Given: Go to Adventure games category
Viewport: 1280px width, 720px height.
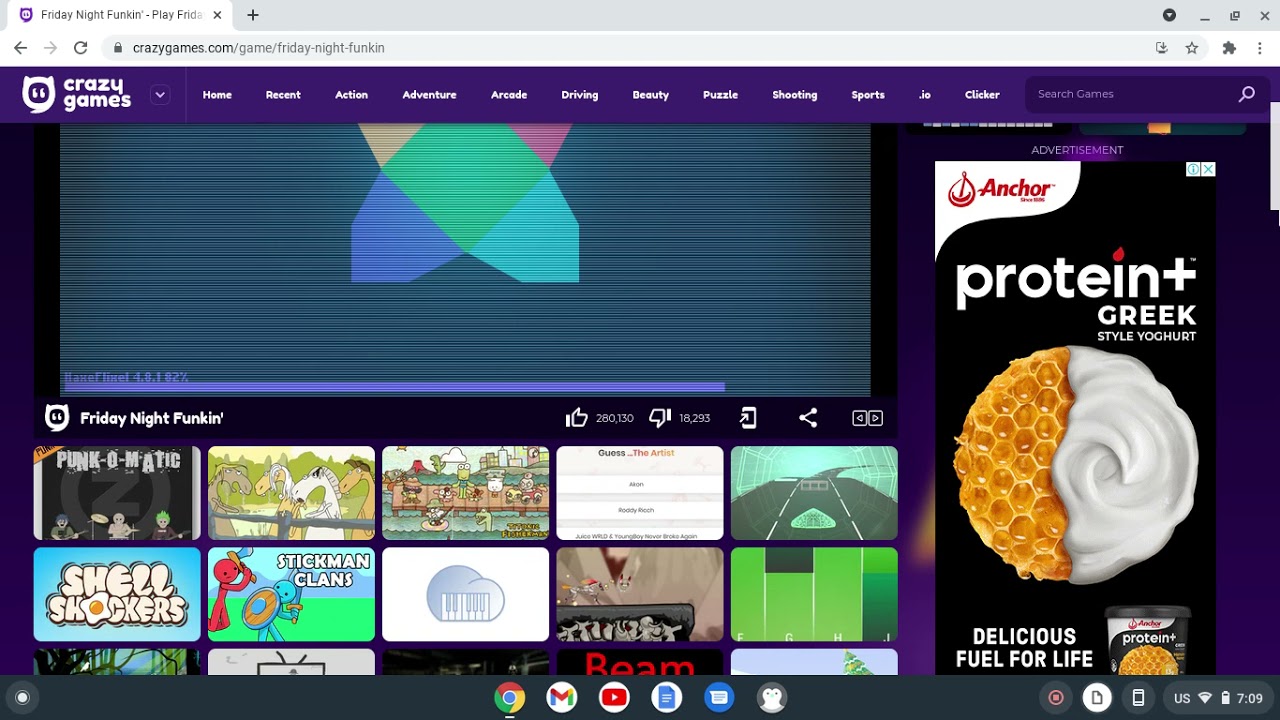Looking at the screenshot, I should (x=429, y=95).
